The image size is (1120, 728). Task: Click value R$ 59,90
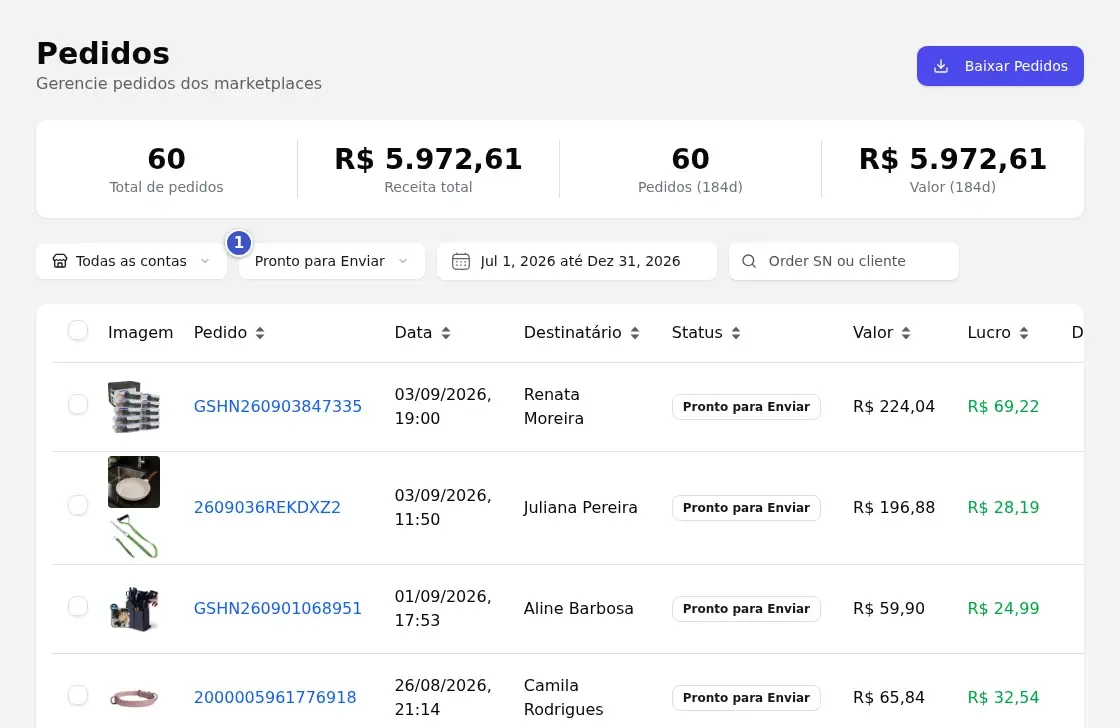click(x=889, y=609)
